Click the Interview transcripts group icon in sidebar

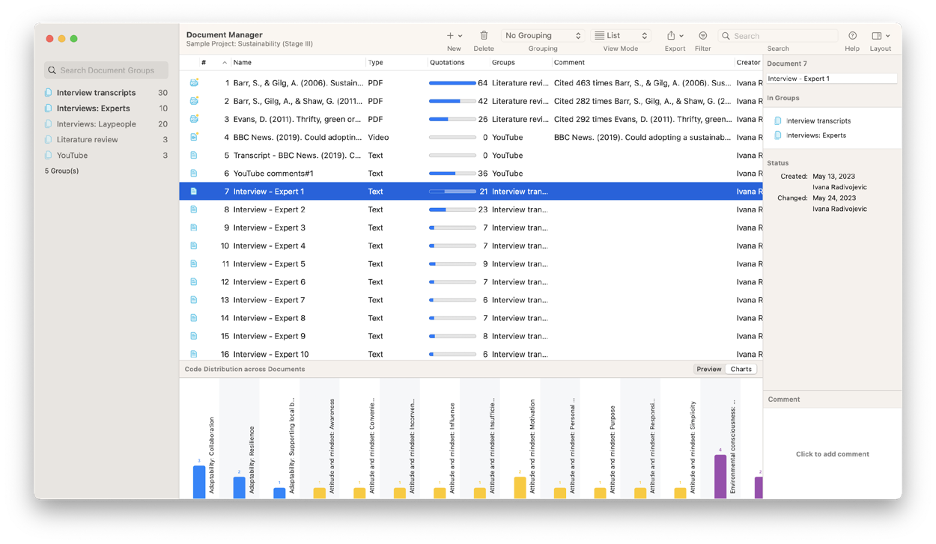coord(48,93)
